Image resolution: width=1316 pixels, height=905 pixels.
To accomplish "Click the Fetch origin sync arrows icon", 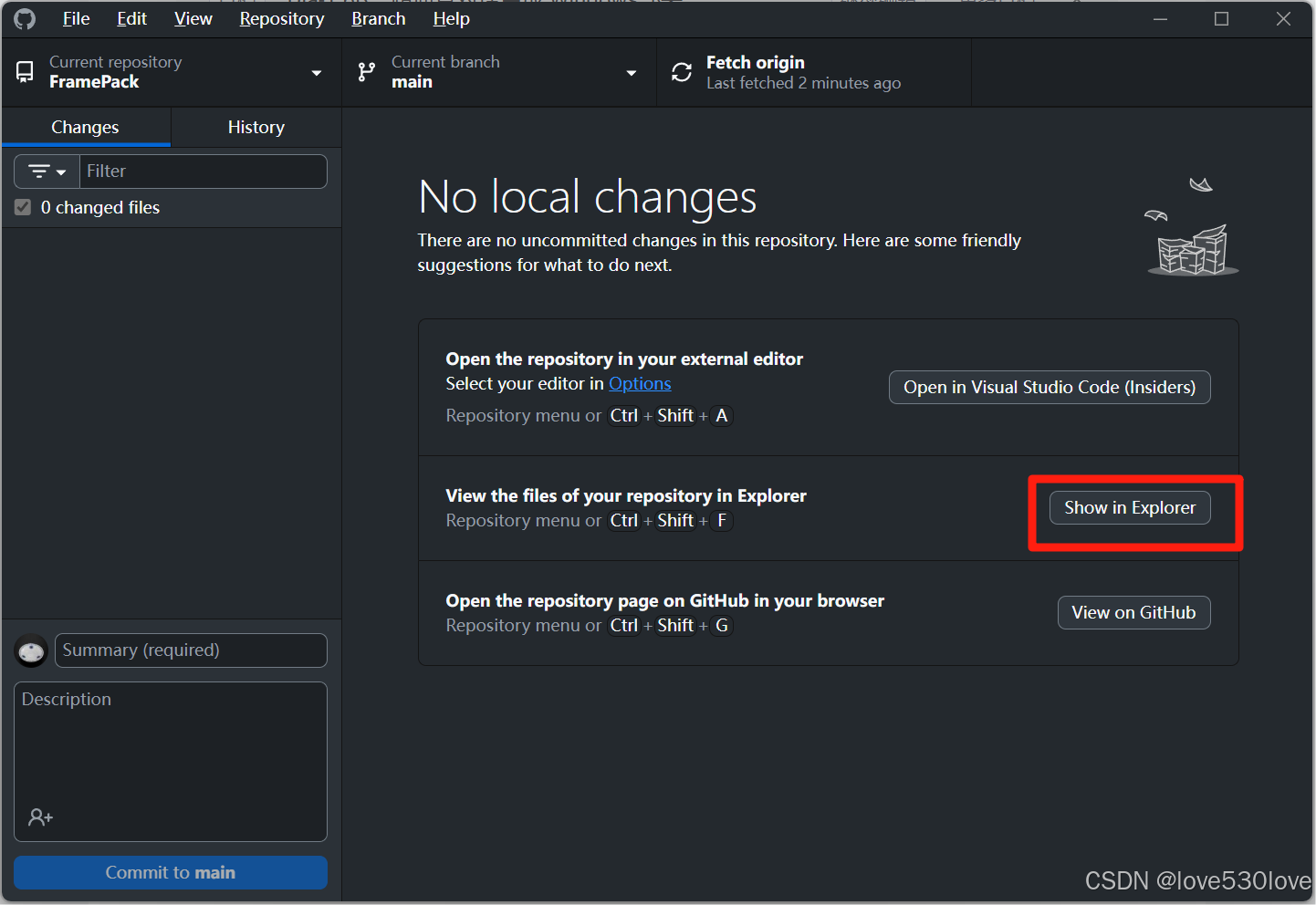I will coord(682,72).
